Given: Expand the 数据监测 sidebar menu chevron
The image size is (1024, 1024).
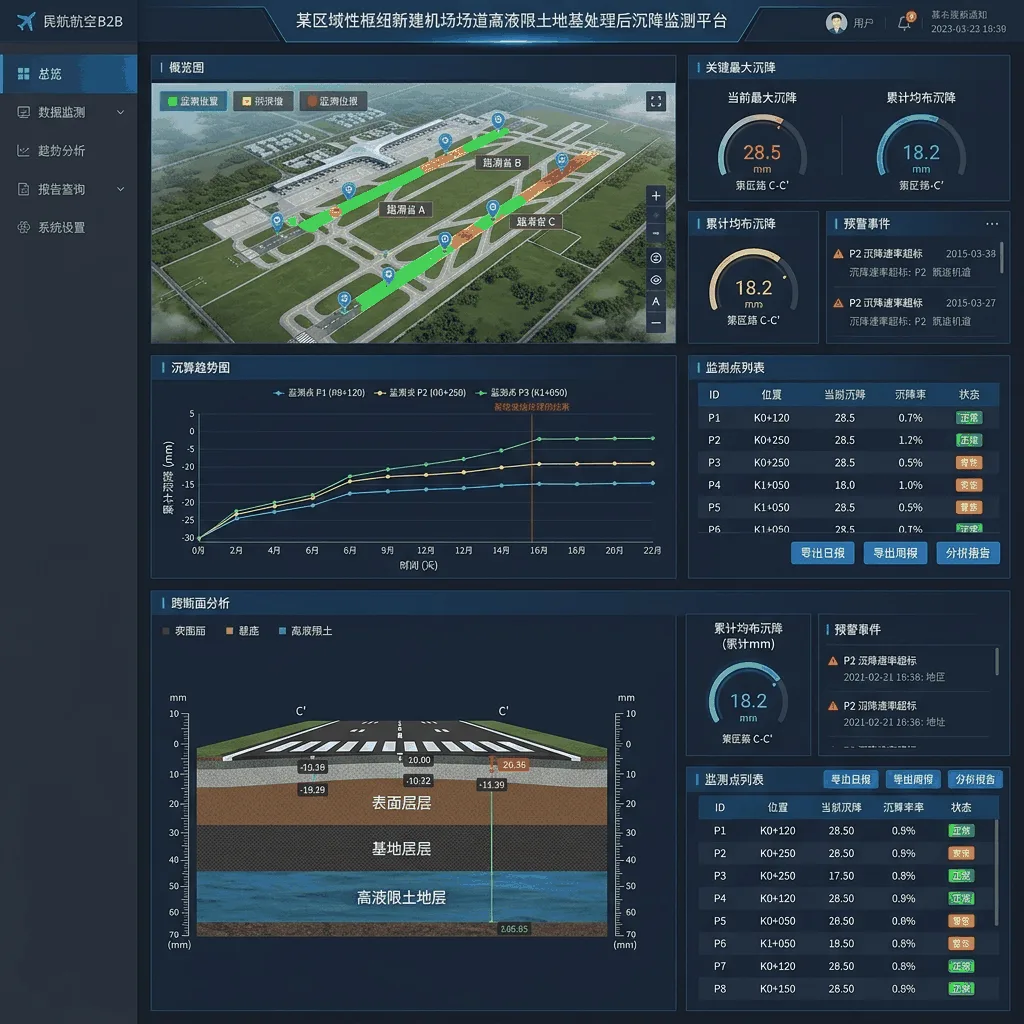Looking at the screenshot, I should [121, 112].
